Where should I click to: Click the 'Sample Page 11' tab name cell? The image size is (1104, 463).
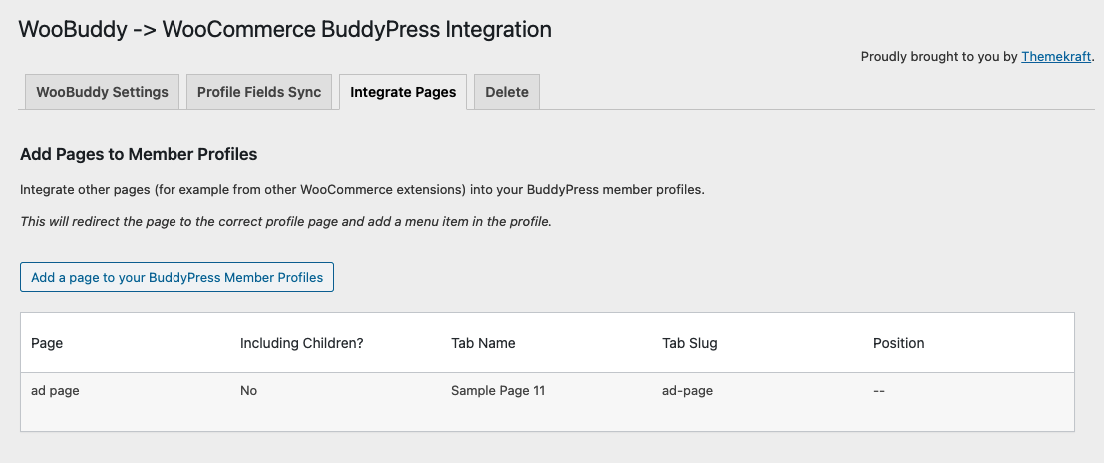click(x=498, y=391)
